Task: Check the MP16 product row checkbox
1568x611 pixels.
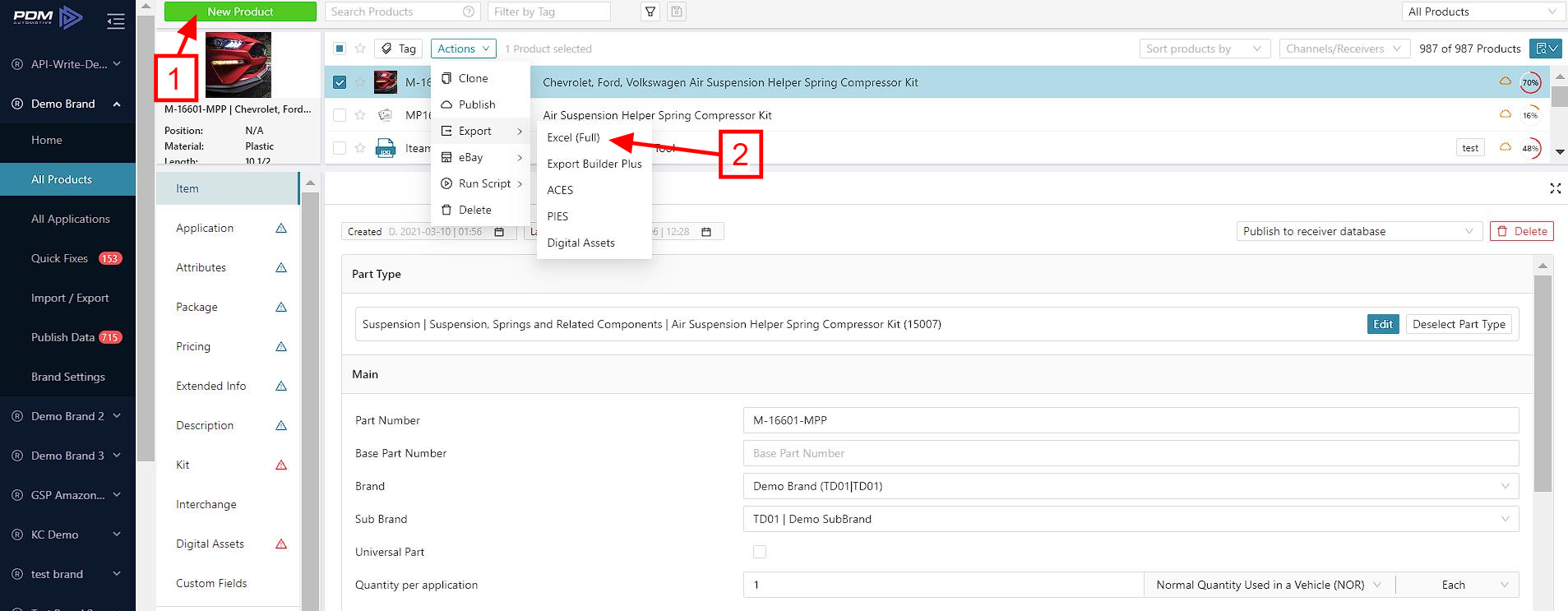Action: click(x=340, y=115)
